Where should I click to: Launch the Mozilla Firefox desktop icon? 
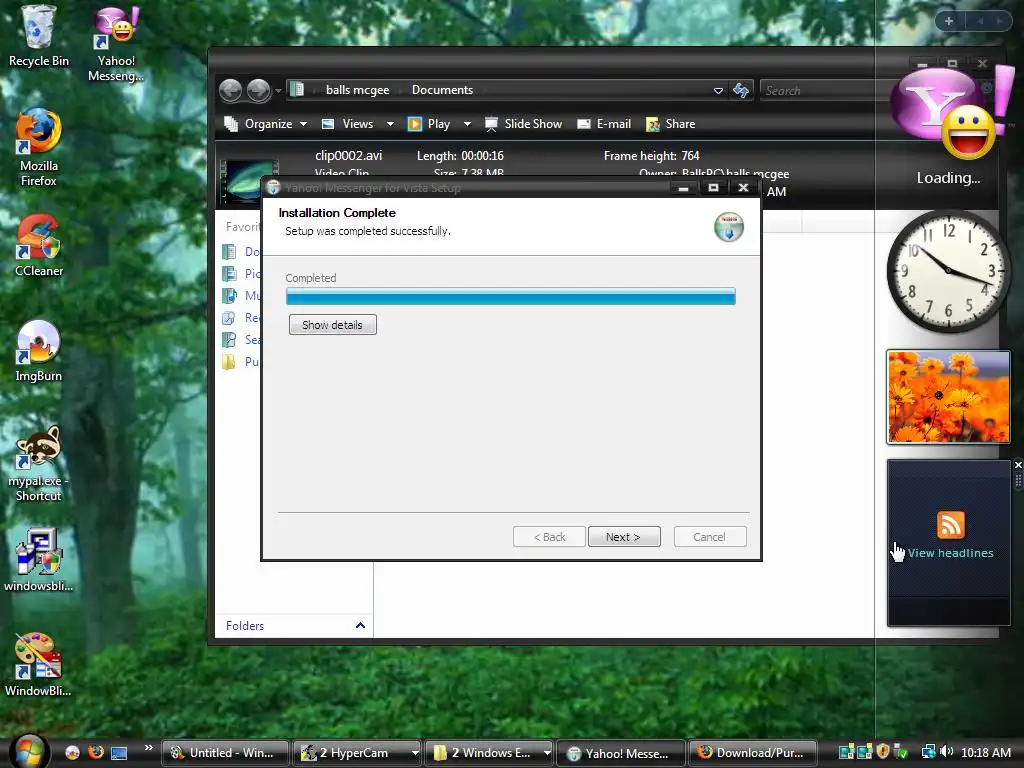tap(38, 148)
